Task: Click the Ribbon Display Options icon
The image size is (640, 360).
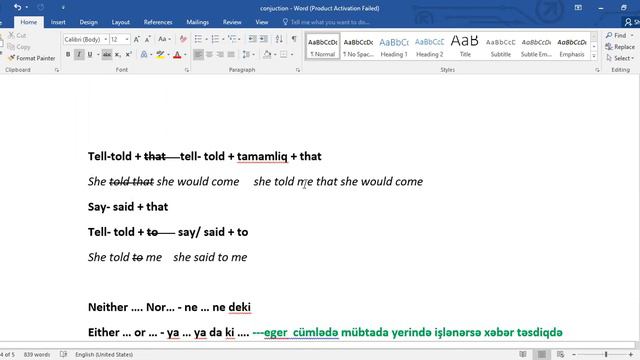Action: pyautogui.click(x=578, y=8)
